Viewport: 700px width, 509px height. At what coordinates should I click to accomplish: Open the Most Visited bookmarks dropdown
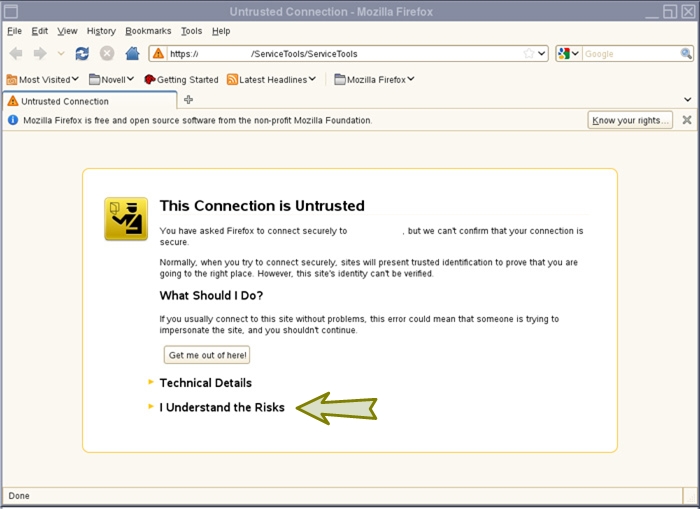pos(43,79)
